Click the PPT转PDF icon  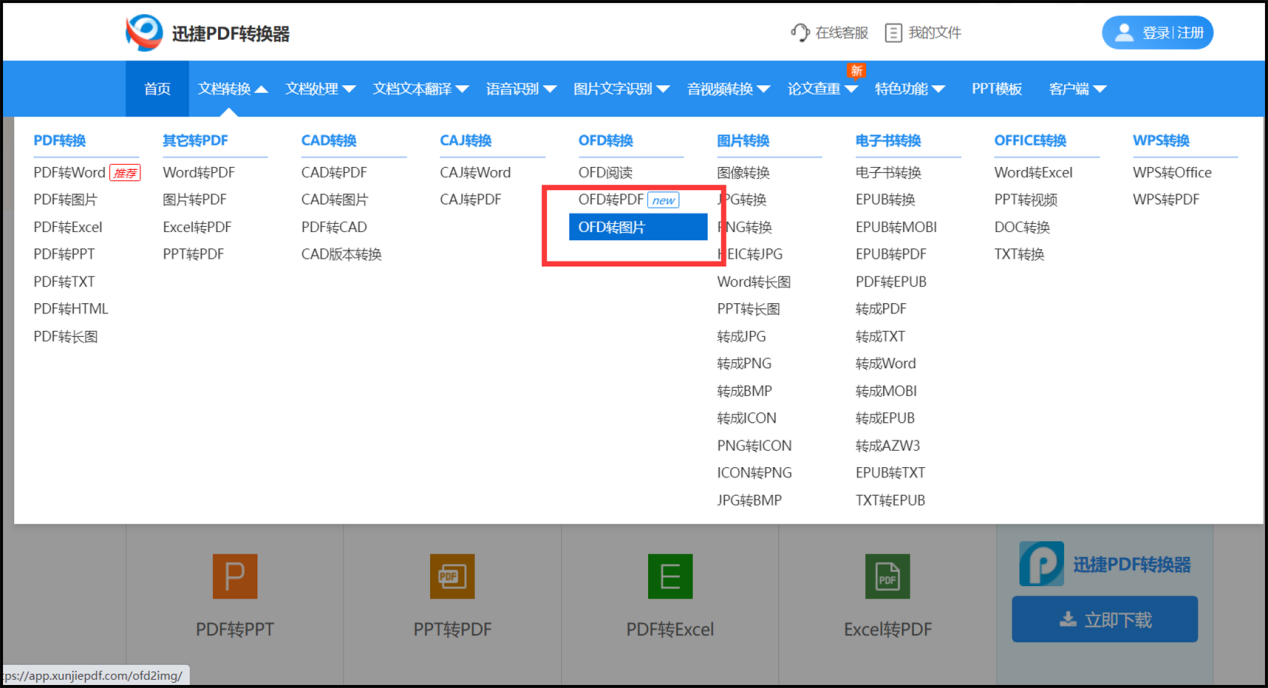(452, 577)
